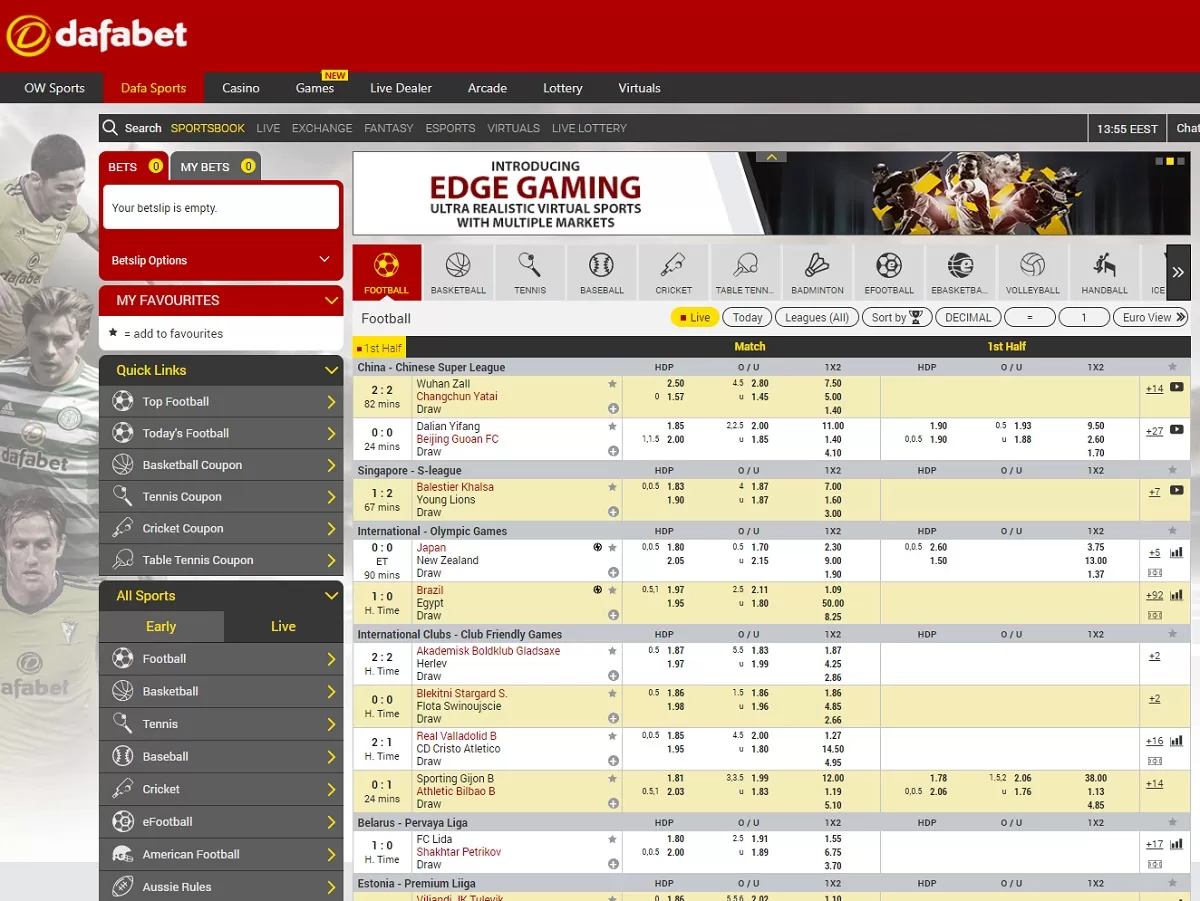This screenshot has width=1200, height=901.
Task: Open the DECIMAL odds format dropdown
Action: (x=968, y=317)
